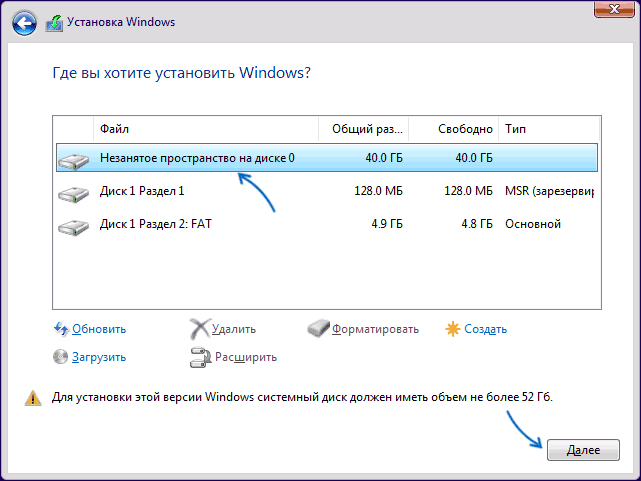This screenshot has height=481, width=641.
Task: Click the 128.0 МБ free space value
Action: point(468,191)
